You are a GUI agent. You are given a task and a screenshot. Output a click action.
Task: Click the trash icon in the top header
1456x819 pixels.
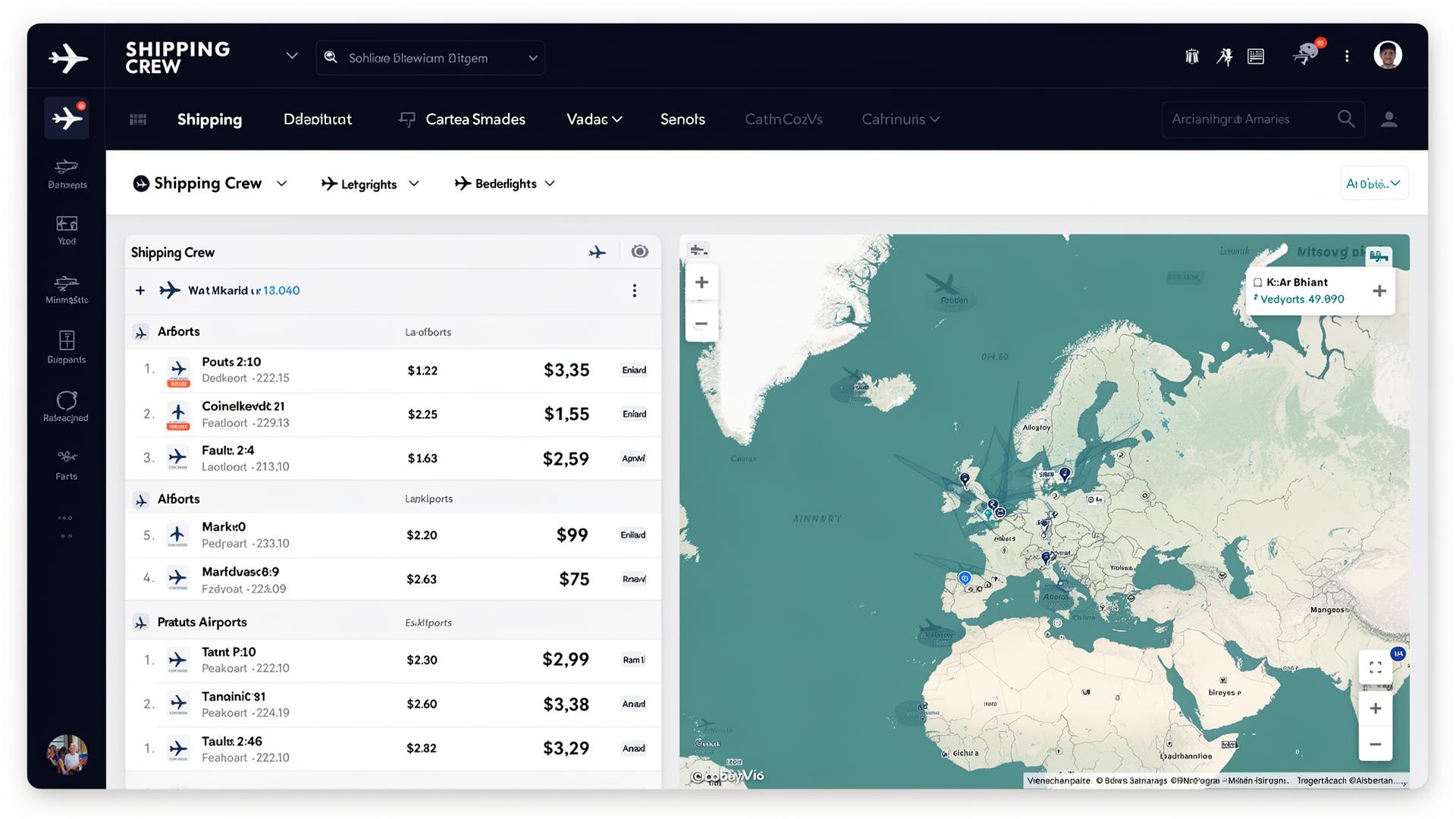click(1192, 56)
